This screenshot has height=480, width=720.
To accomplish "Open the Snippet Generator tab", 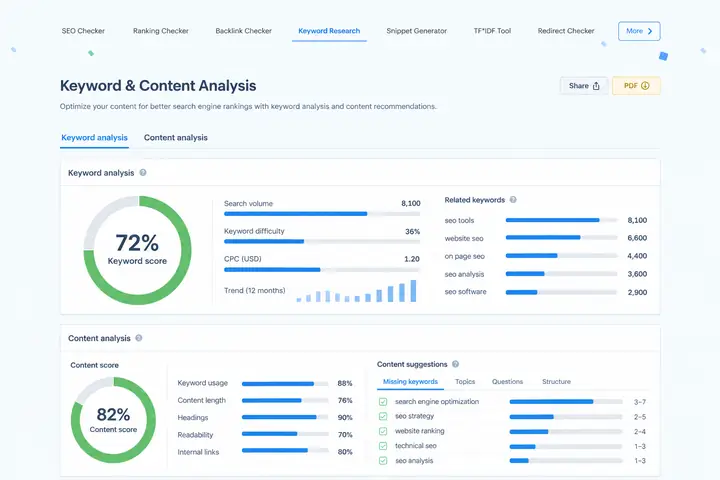I will click(416, 31).
